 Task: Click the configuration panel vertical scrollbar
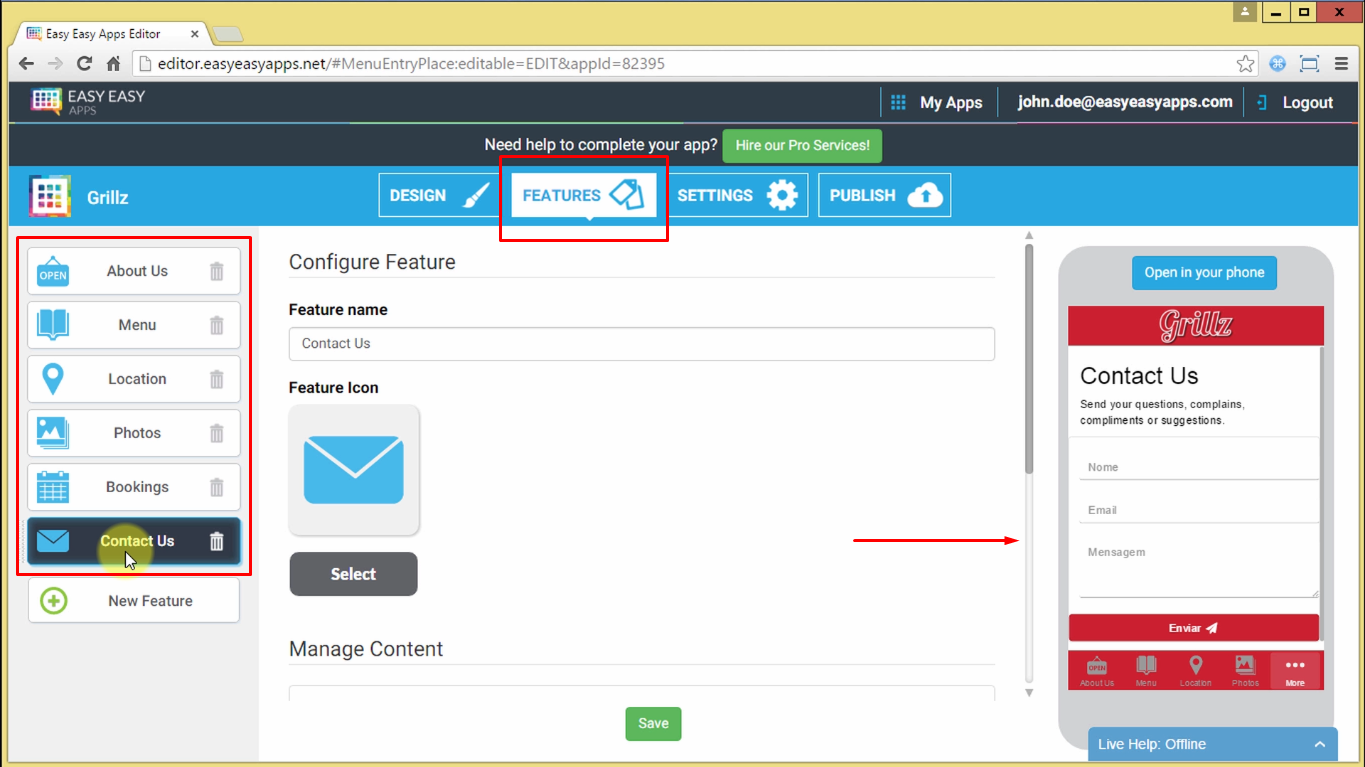1029,360
